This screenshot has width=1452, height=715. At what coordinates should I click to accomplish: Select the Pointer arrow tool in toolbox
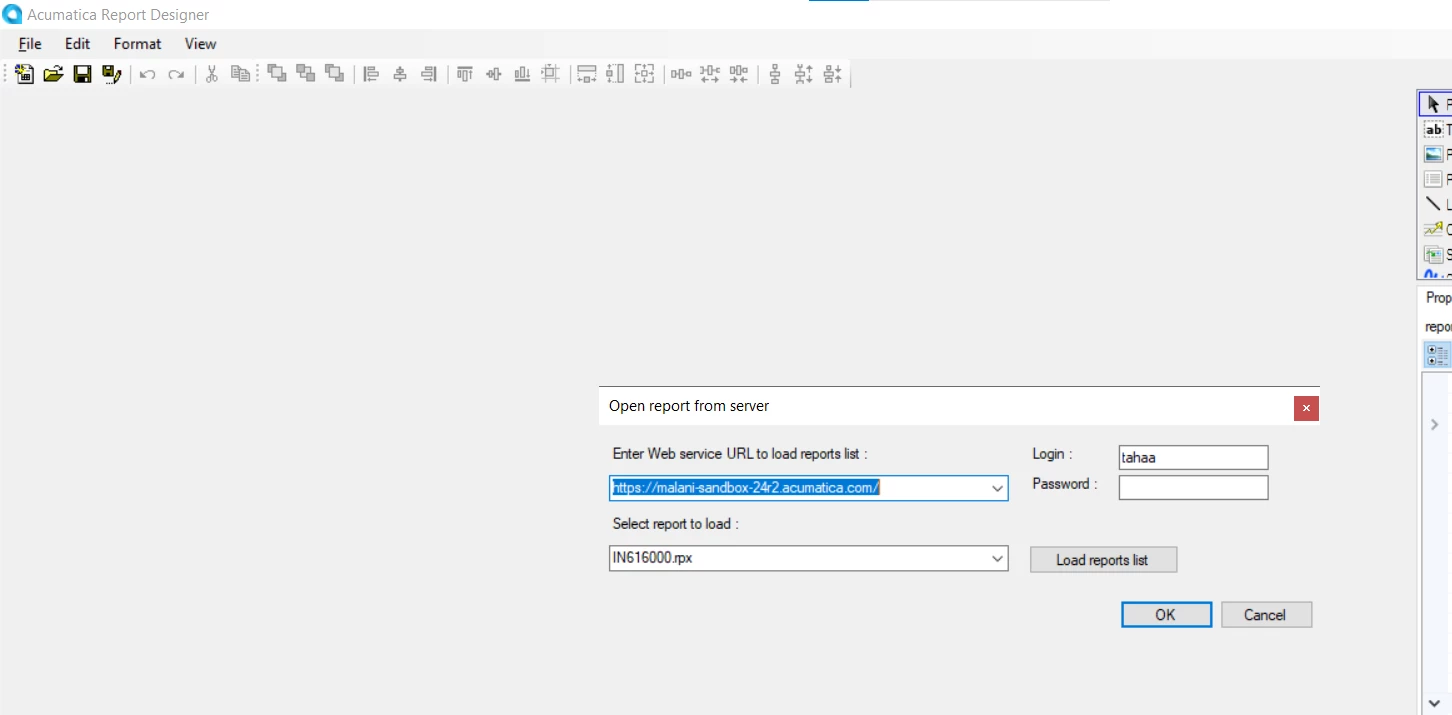click(1435, 104)
